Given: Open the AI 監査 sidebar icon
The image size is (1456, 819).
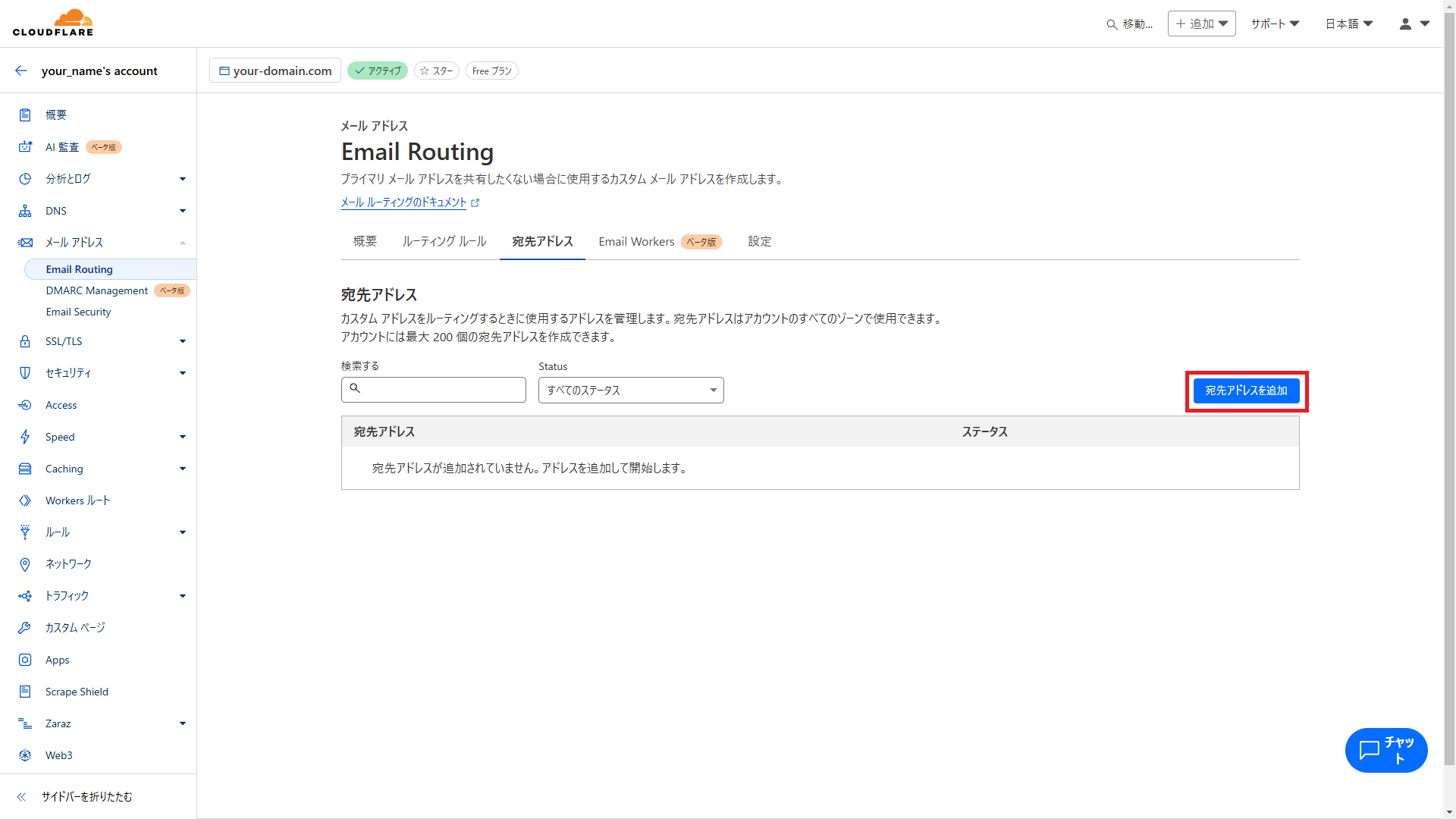Looking at the screenshot, I should [x=25, y=147].
